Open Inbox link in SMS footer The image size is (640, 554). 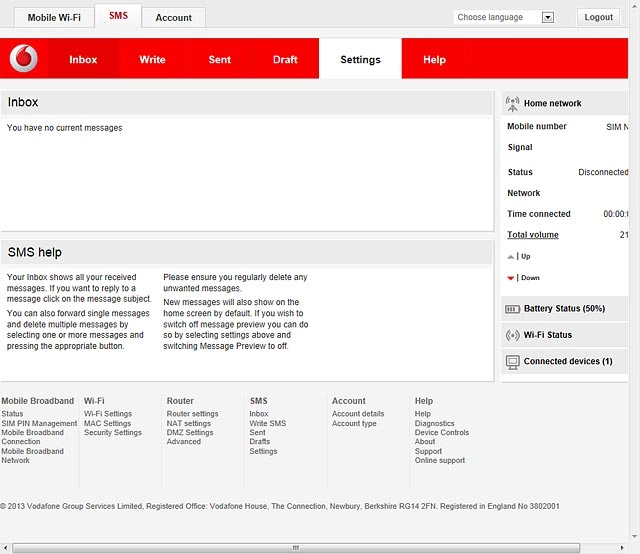[x=259, y=414]
